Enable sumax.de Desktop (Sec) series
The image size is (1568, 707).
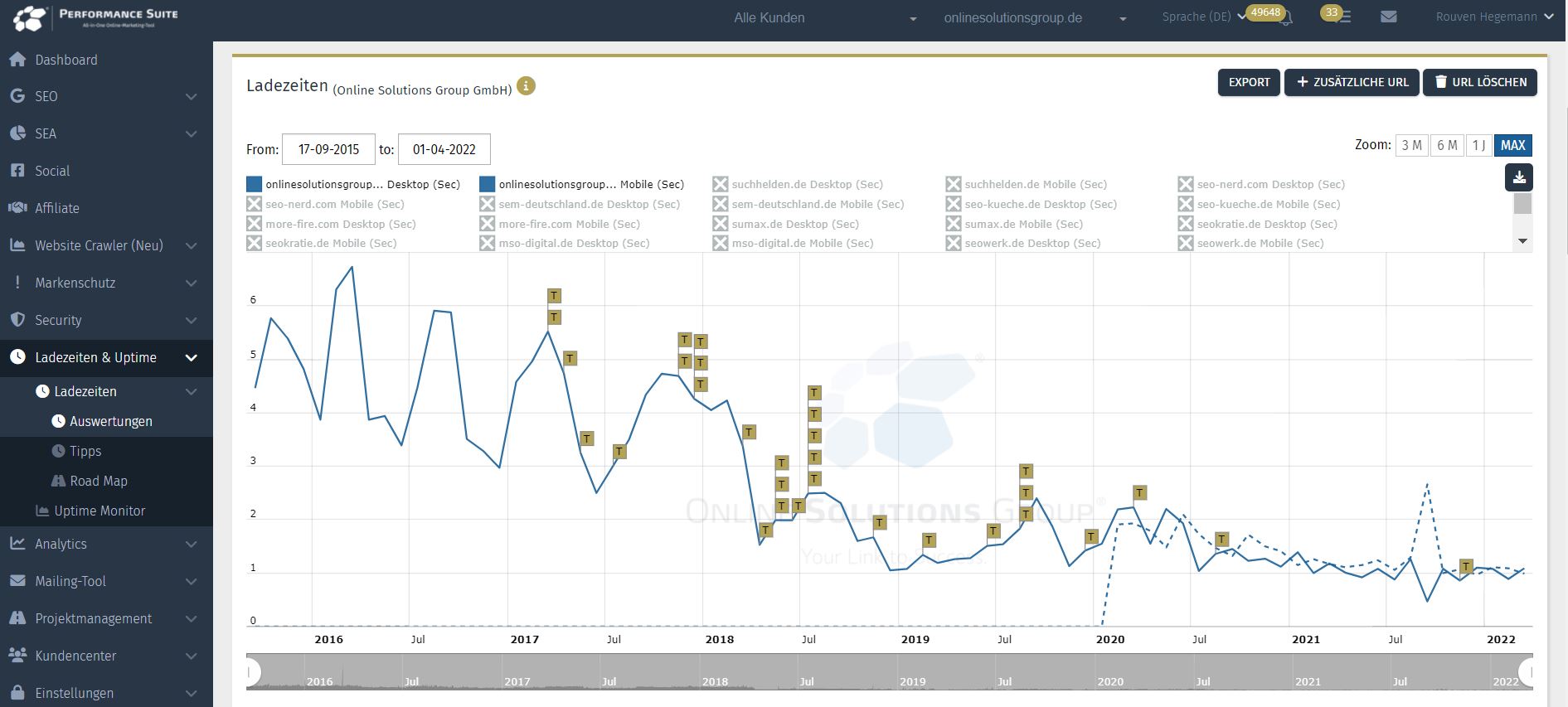786,224
